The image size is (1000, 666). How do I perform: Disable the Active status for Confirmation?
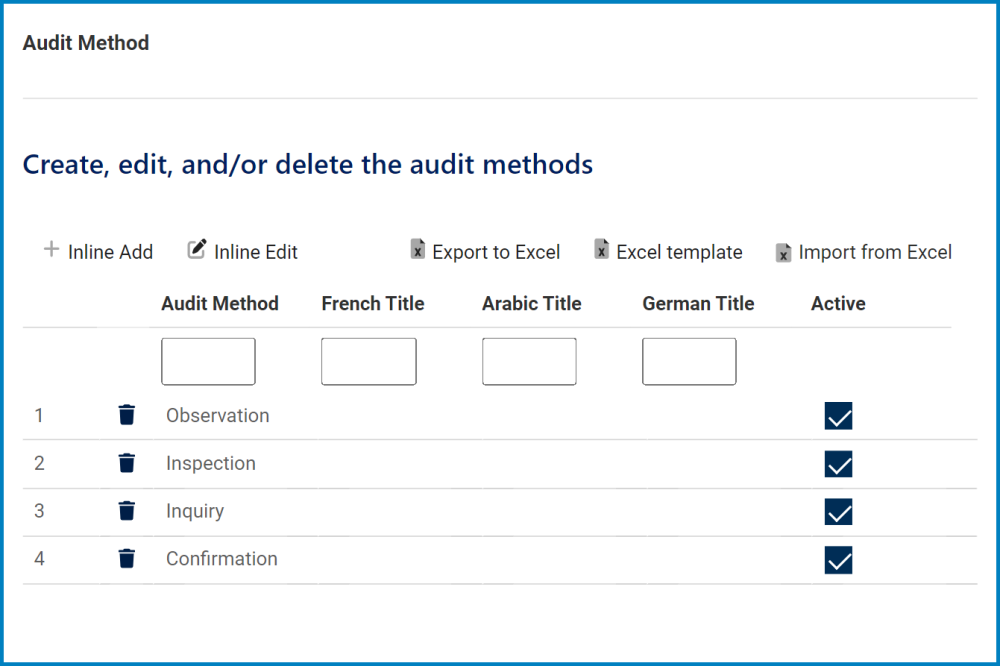[839, 560]
